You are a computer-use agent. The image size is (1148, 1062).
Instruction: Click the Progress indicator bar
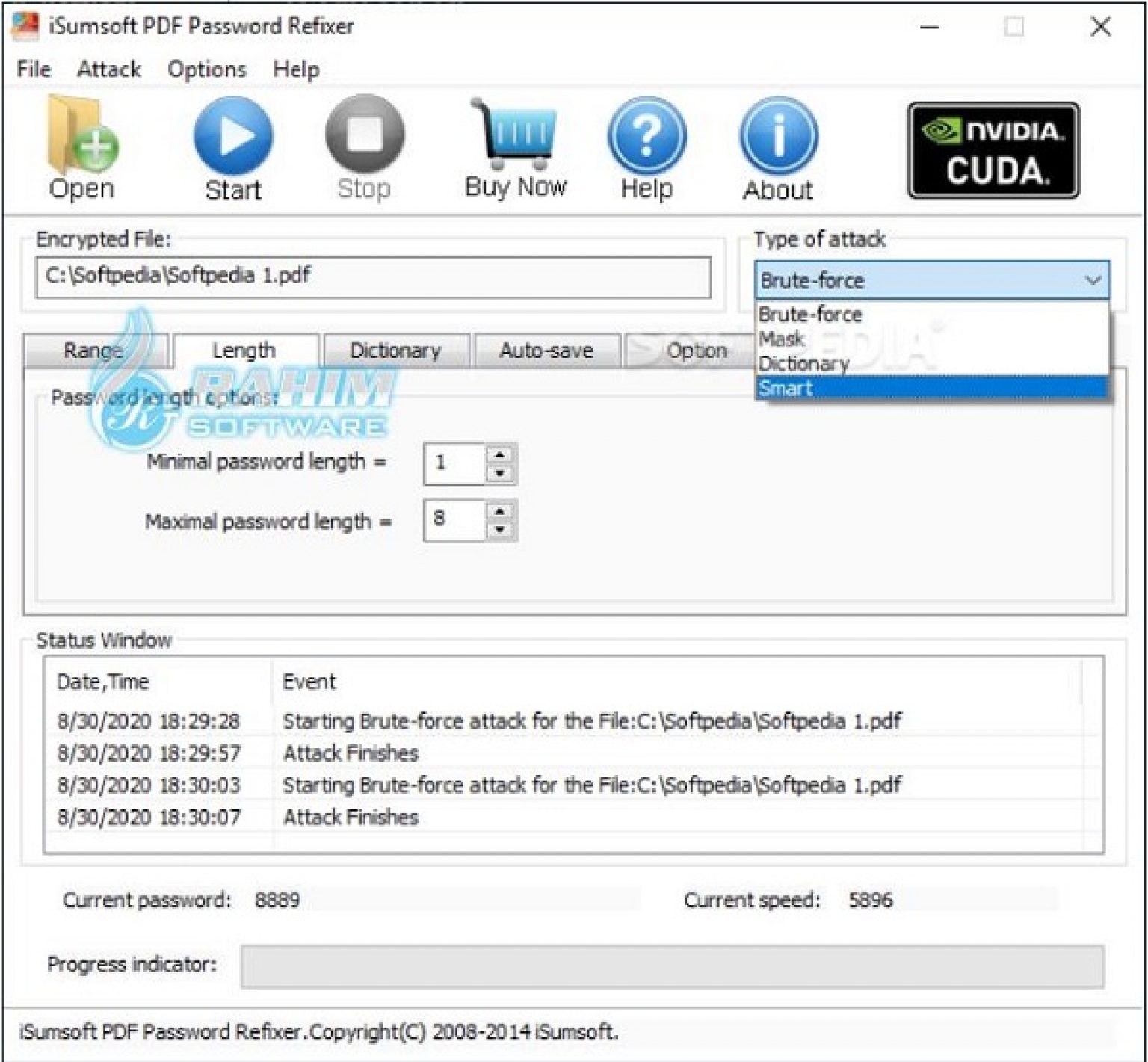pos(672,966)
